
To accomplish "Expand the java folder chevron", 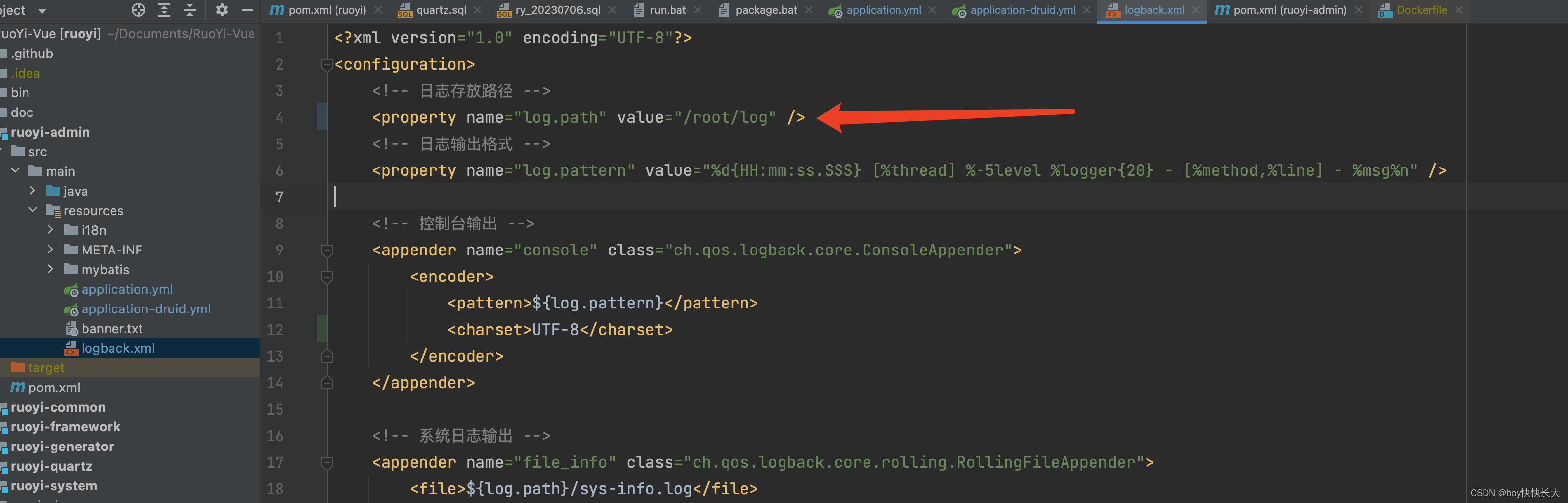I will [x=33, y=191].
